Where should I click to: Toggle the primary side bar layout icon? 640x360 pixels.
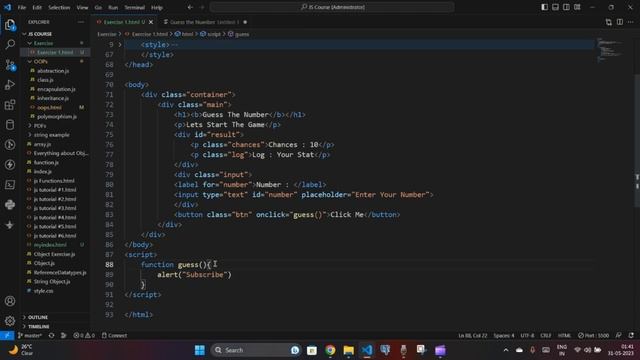(544, 7)
